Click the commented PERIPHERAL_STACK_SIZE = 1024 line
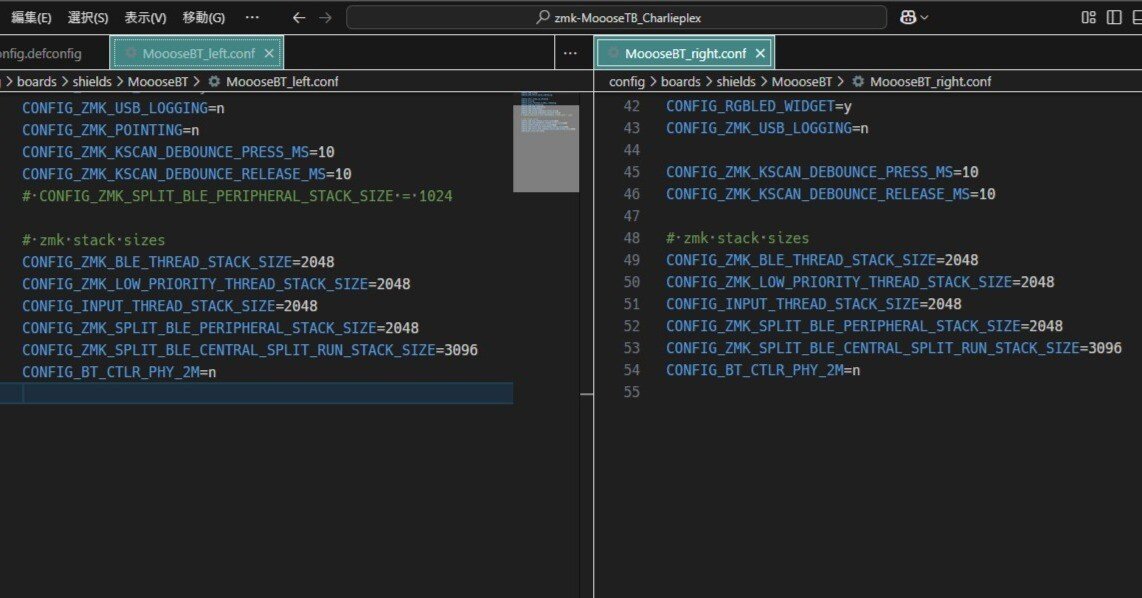The height and width of the screenshot is (598, 1142). click(237, 196)
